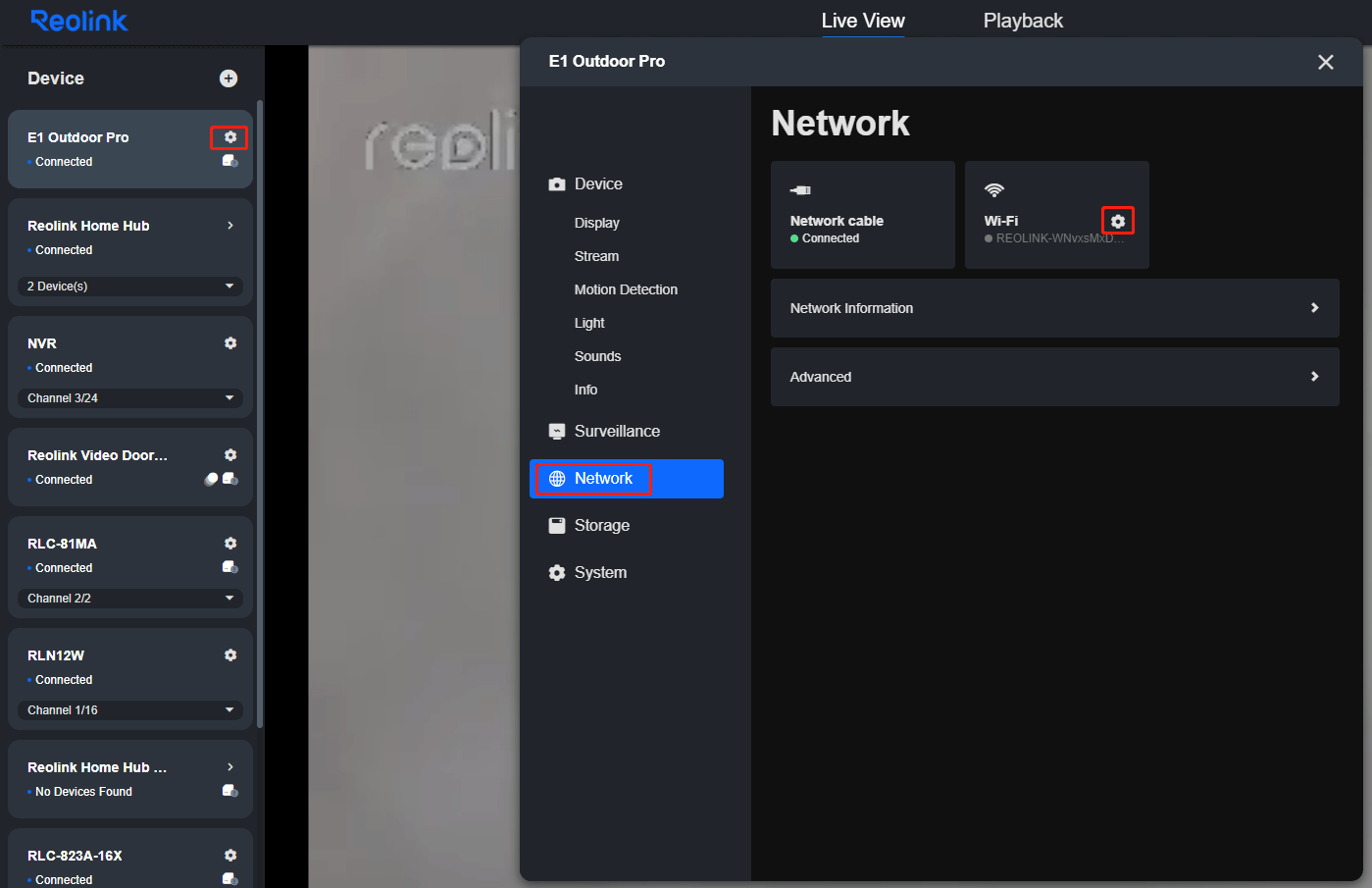Select the NVR device name
This screenshot has height=888, width=1372.
tap(42, 343)
